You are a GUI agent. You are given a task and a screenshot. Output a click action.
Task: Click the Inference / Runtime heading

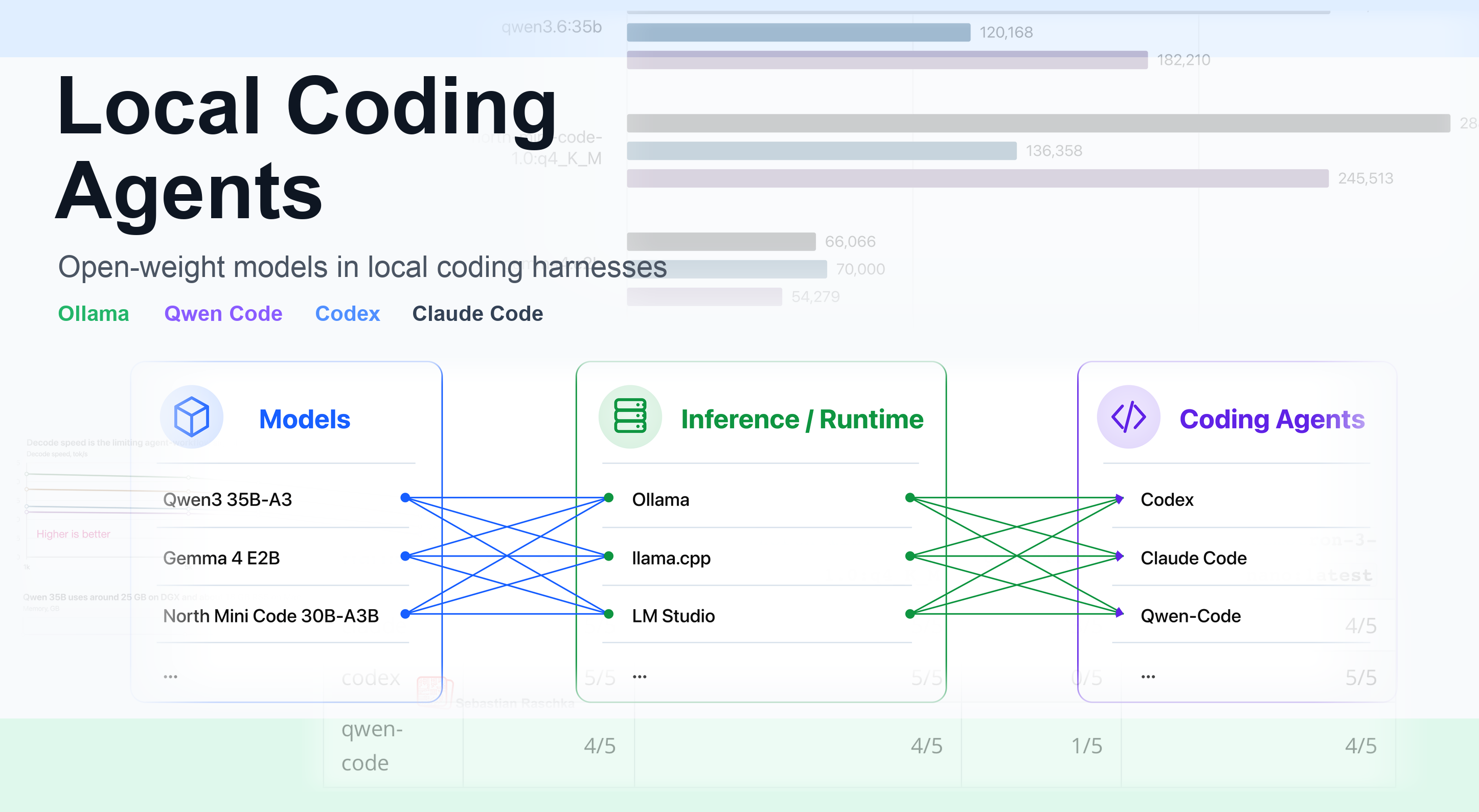tap(802, 419)
